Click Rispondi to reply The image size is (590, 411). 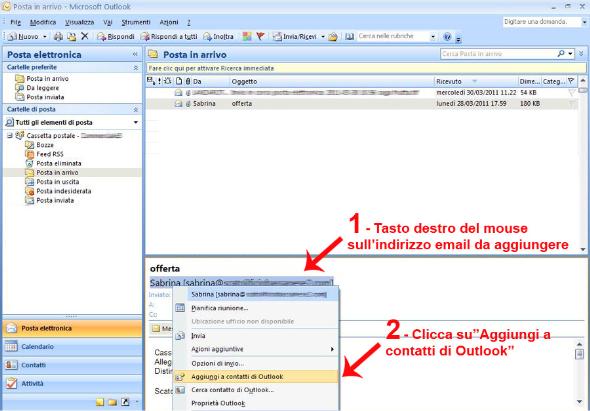(x=116, y=37)
